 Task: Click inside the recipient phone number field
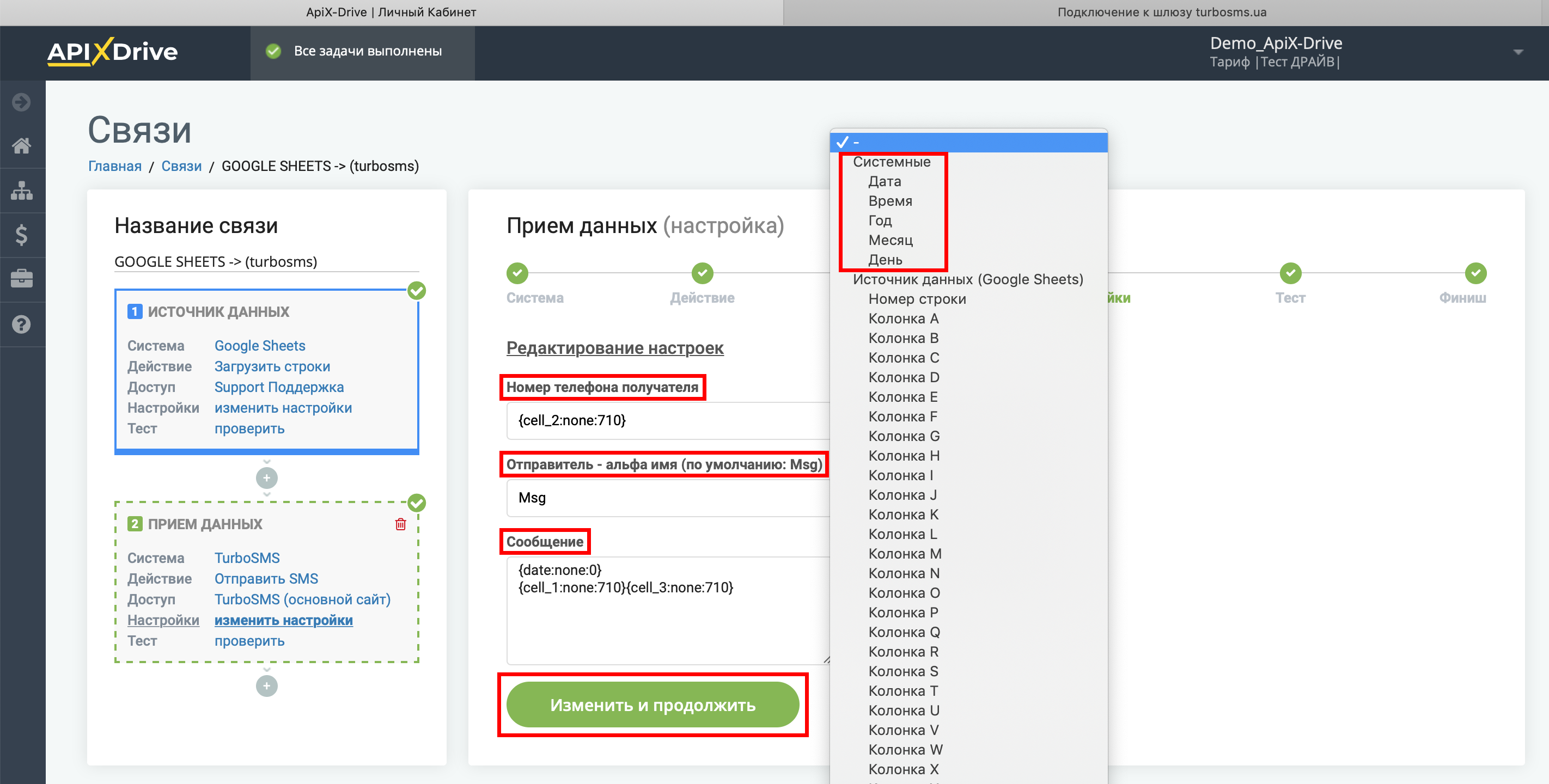[x=669, y=420]
